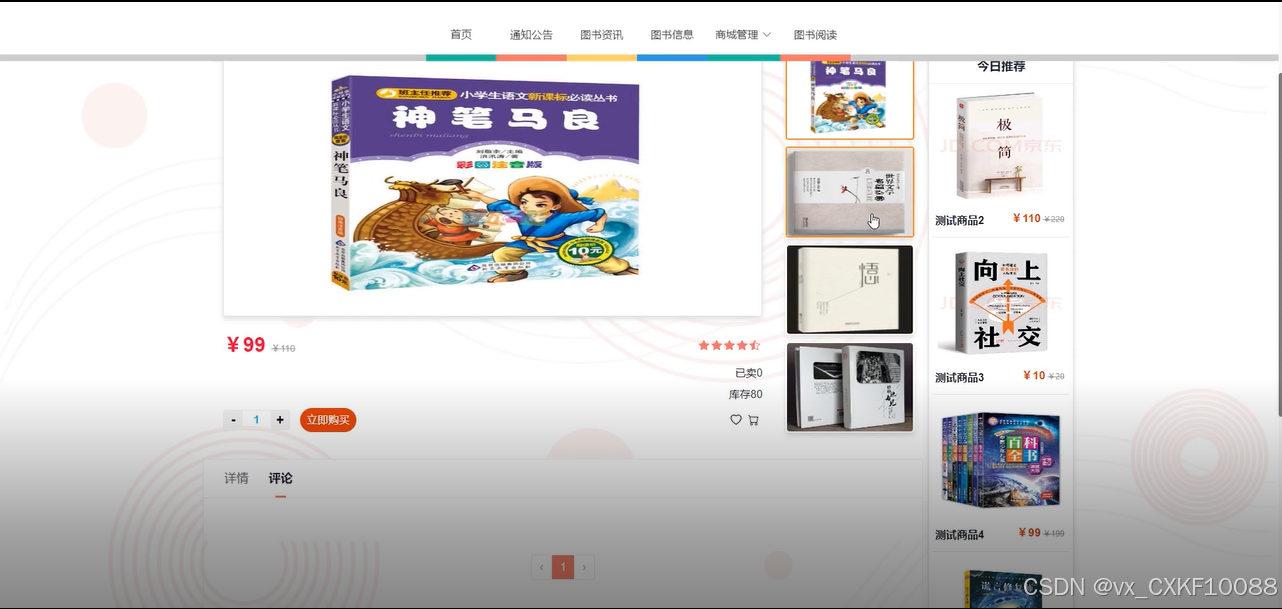Open the 图书阅读 menu item
This screenshot has height=609, width=1282.
pos(815,34)
